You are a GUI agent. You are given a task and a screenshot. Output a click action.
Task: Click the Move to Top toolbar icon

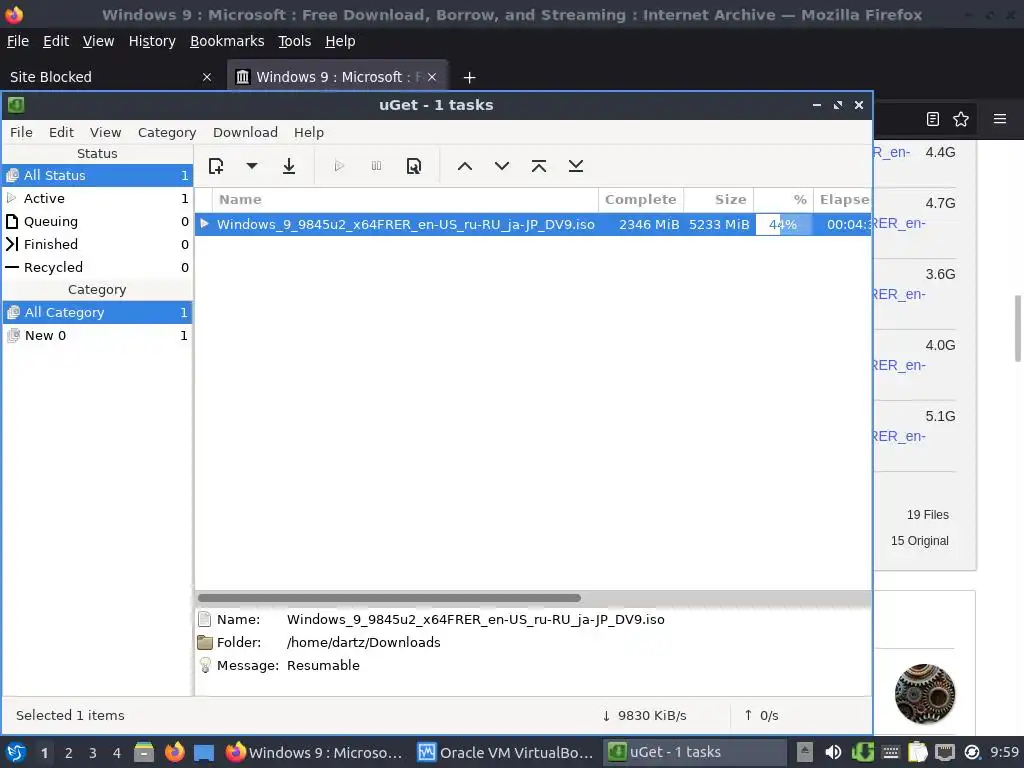[539, 166]
